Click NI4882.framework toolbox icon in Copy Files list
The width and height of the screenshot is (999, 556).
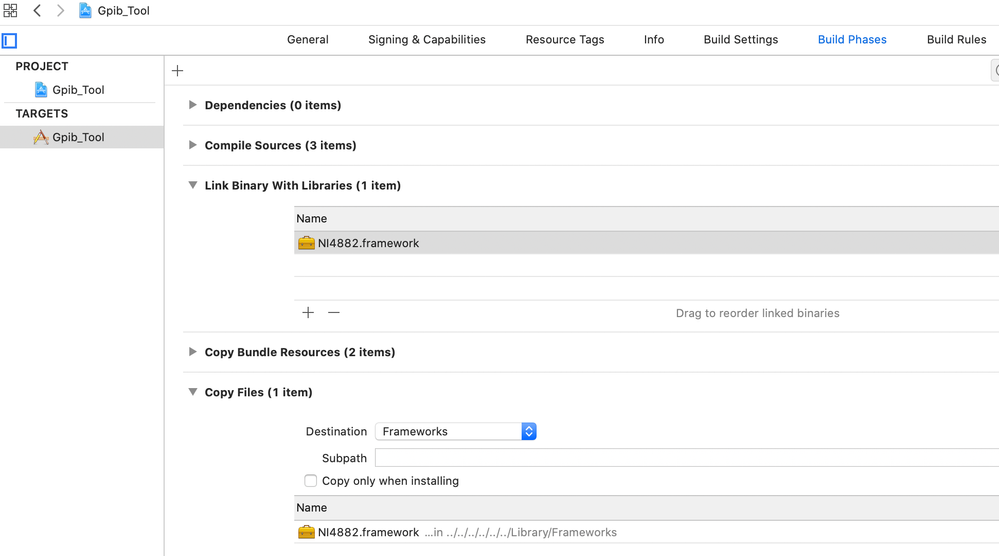point(306,532)
